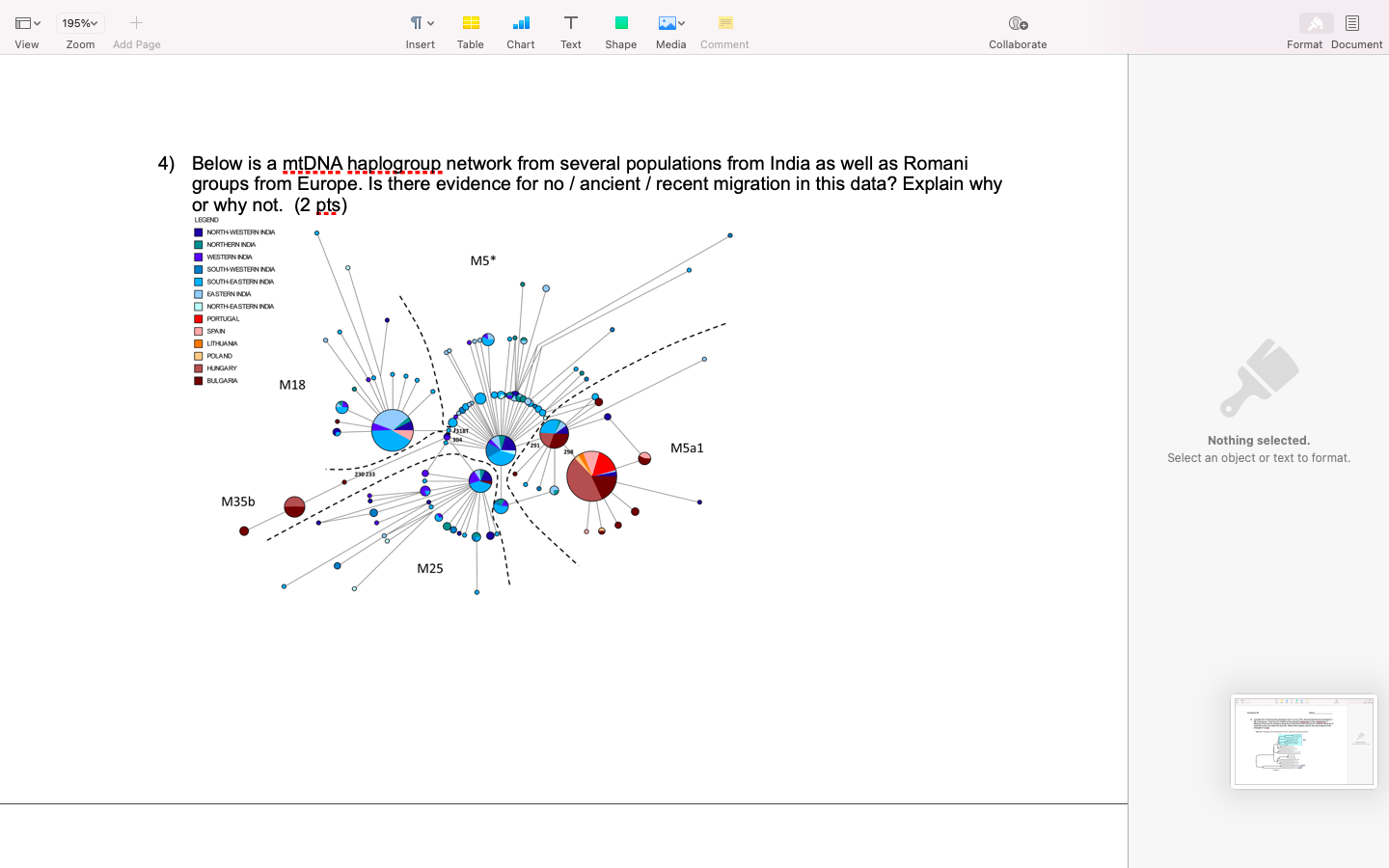
Task: Click the Format toolbar label
Action: click(1305, 43)
